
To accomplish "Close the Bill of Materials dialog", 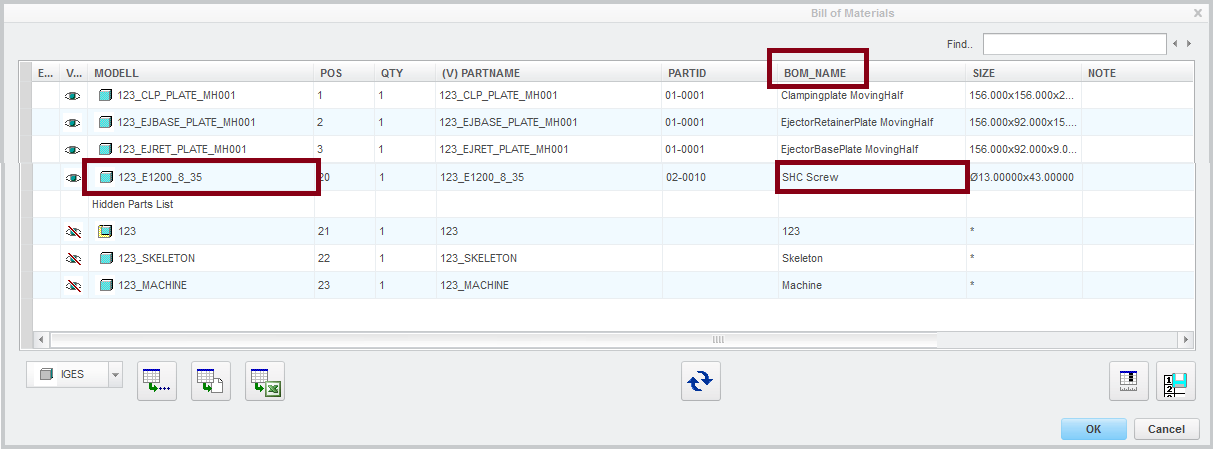I will click(x=1198, y=13).
